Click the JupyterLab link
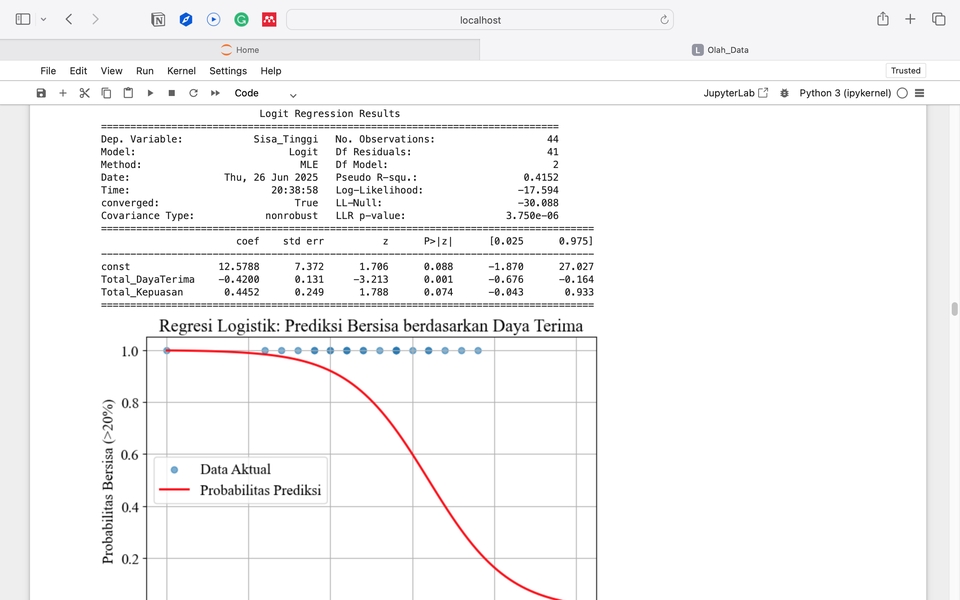This screenshot has height=600, width=960. click(x=736, y=93)
